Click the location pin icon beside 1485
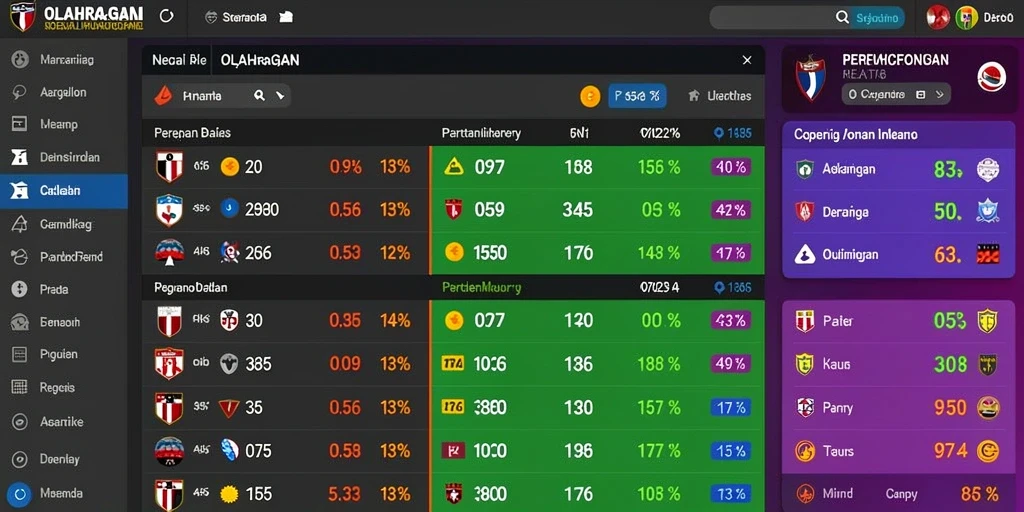This screenshot has height=512, width=1024. (x=719, y=133)
